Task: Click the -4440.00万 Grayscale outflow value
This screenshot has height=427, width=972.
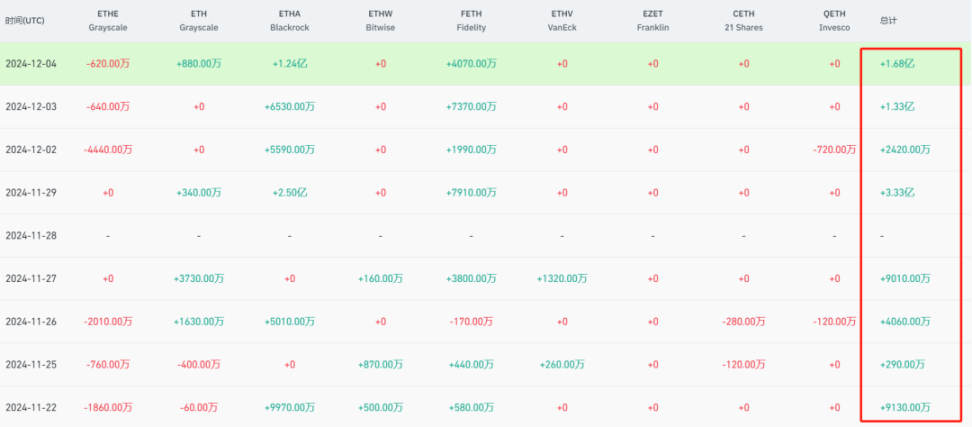Action: [x=109, y=149]
